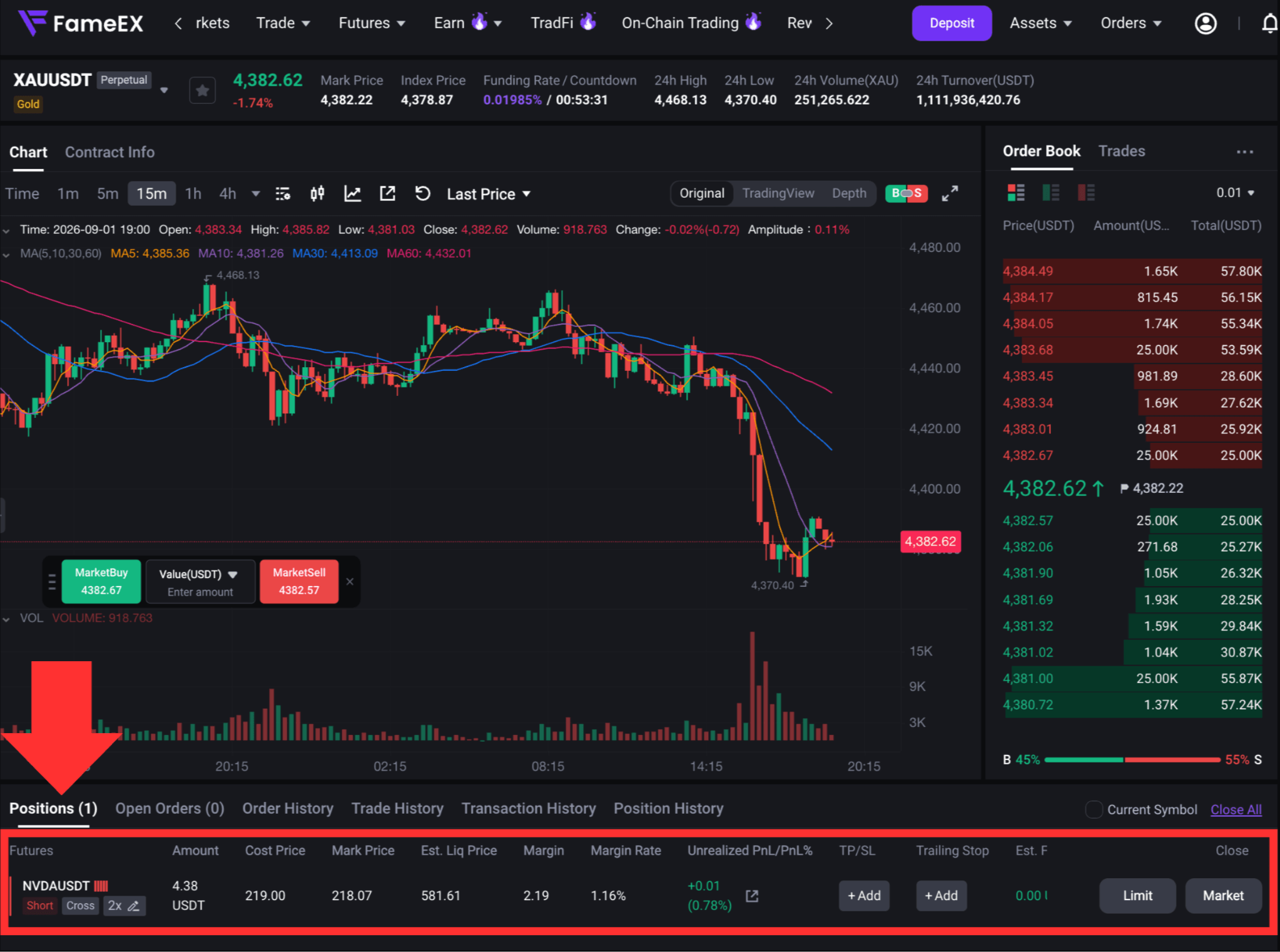Close NVDAUSDT position at Market price
This screenshot has width=1280, height=952.
1223,896
